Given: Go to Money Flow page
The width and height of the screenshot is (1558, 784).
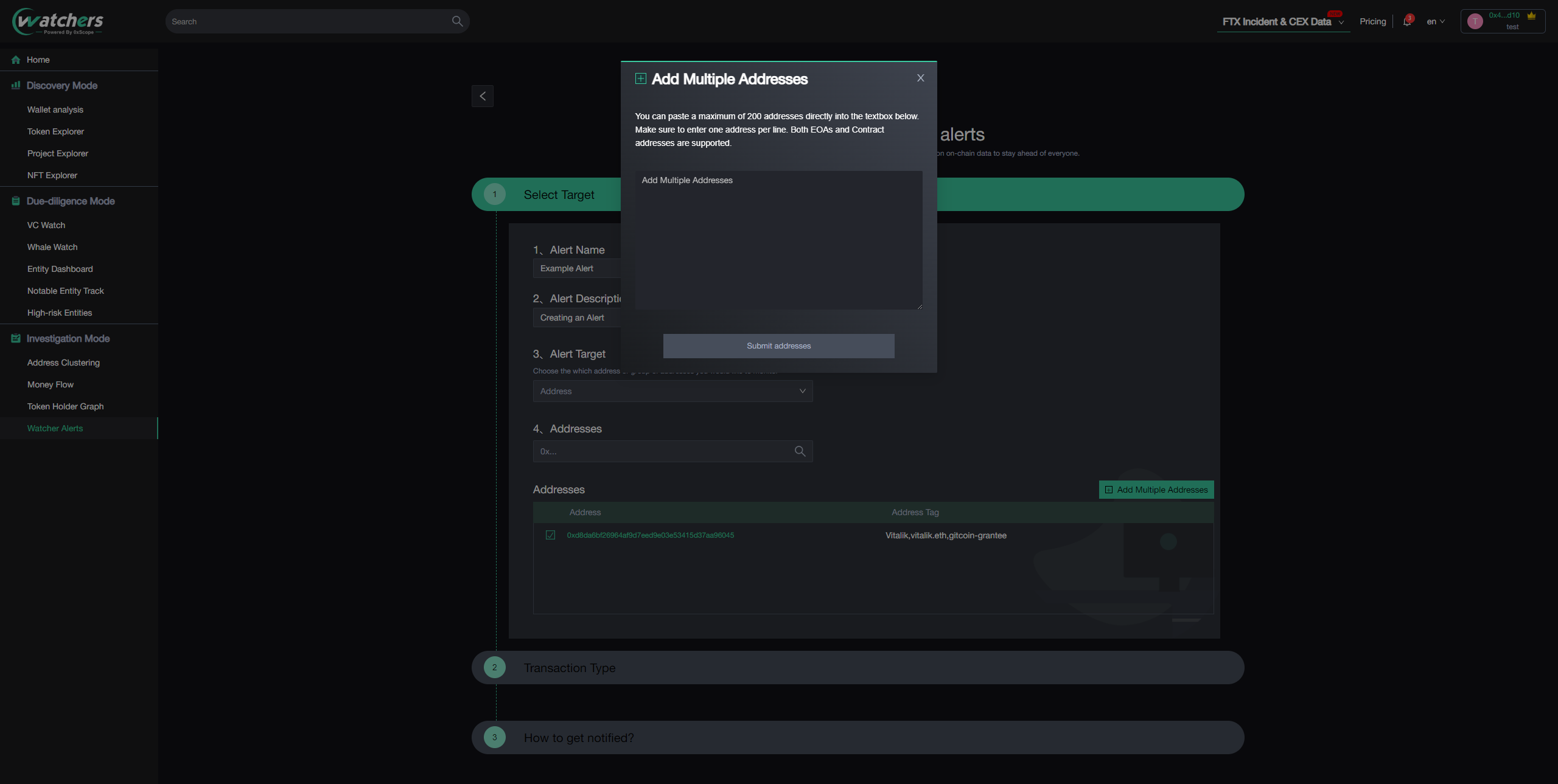Looking at the screenshot, I should pos(50,384).
